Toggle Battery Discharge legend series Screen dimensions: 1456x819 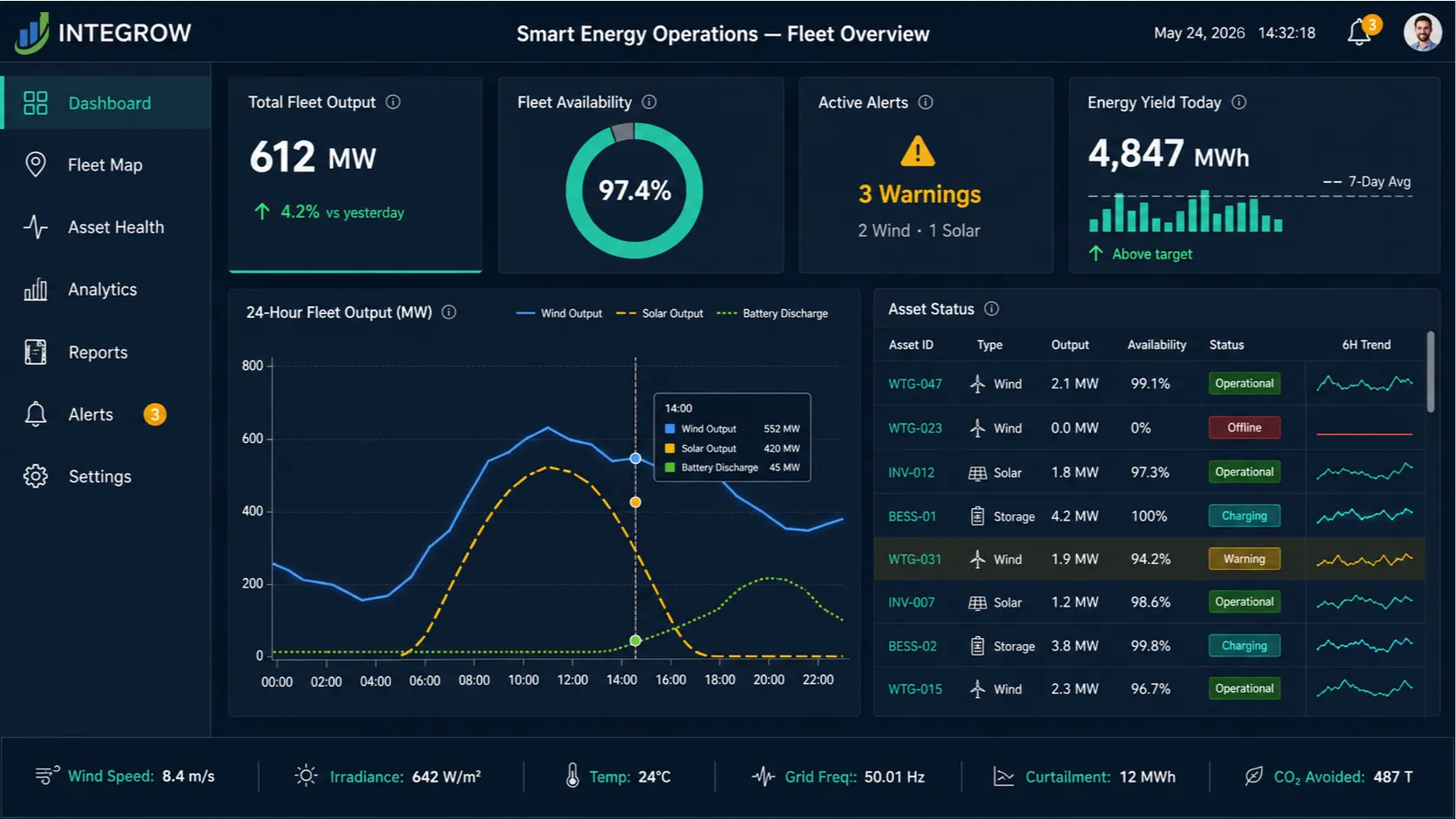coord(772,313)
